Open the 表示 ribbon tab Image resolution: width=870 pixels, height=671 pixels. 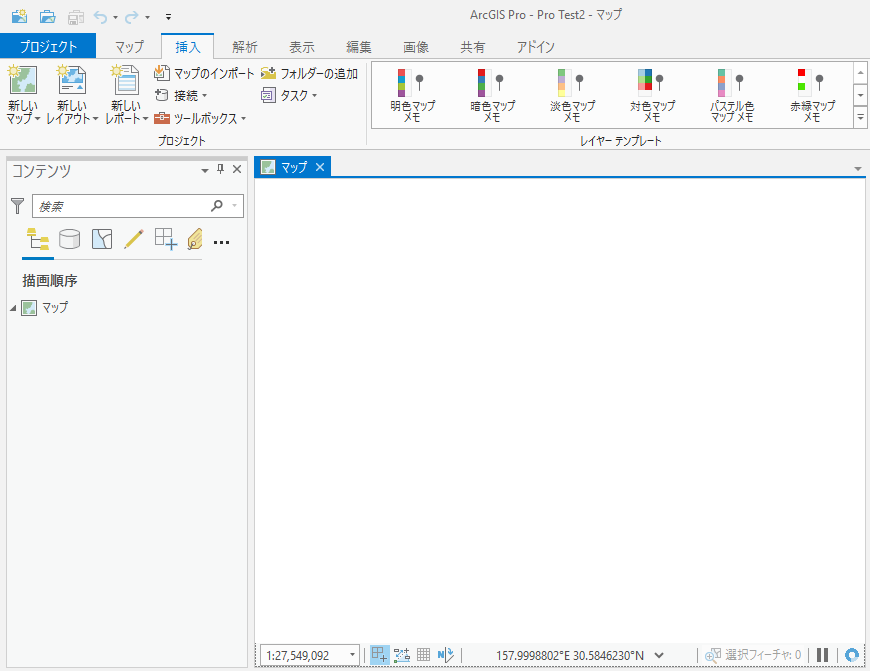tap(302, 47)
